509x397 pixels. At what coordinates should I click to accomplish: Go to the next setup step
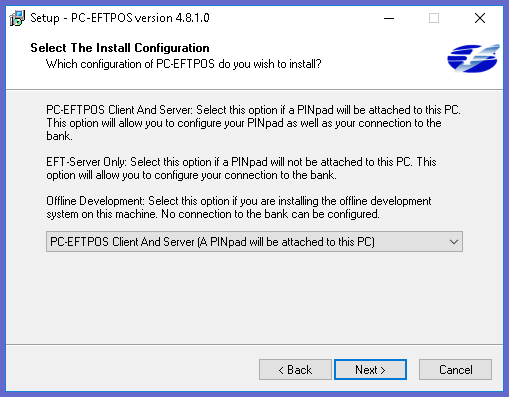coord(370,369)
